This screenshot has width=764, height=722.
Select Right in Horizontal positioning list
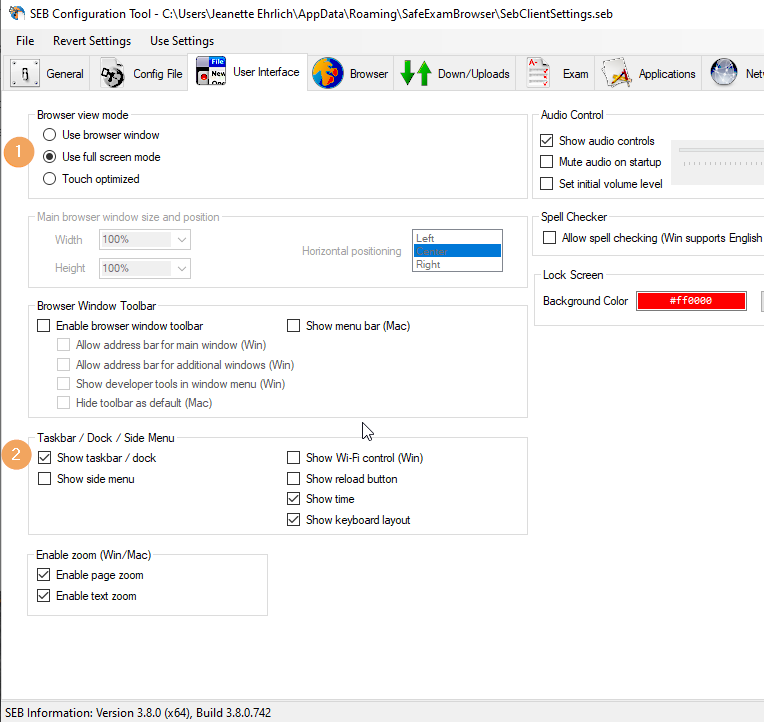[x=457, y=264]
